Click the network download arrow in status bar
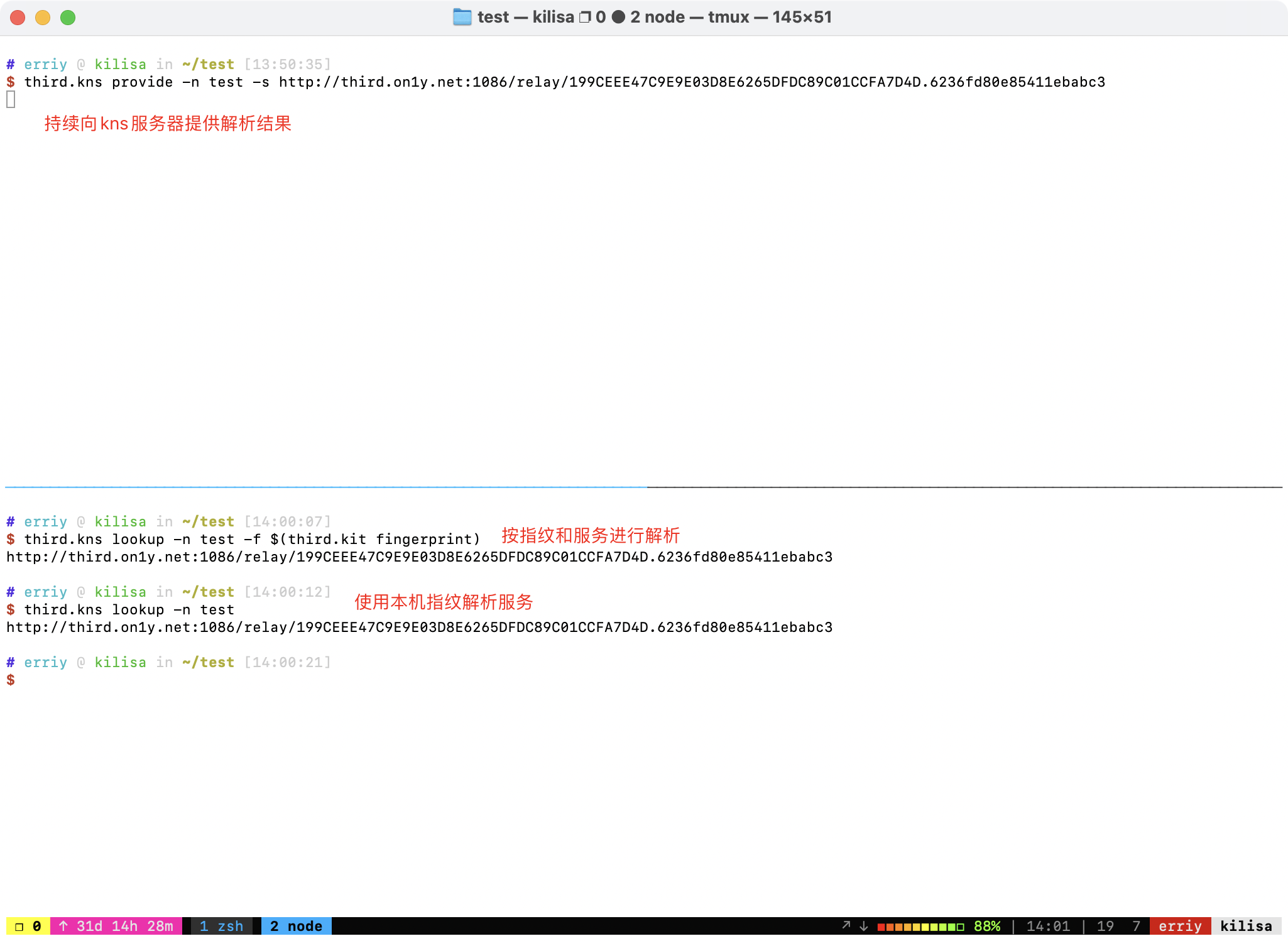The height and width of the screenshot is (941, 1288). point(864,926)
